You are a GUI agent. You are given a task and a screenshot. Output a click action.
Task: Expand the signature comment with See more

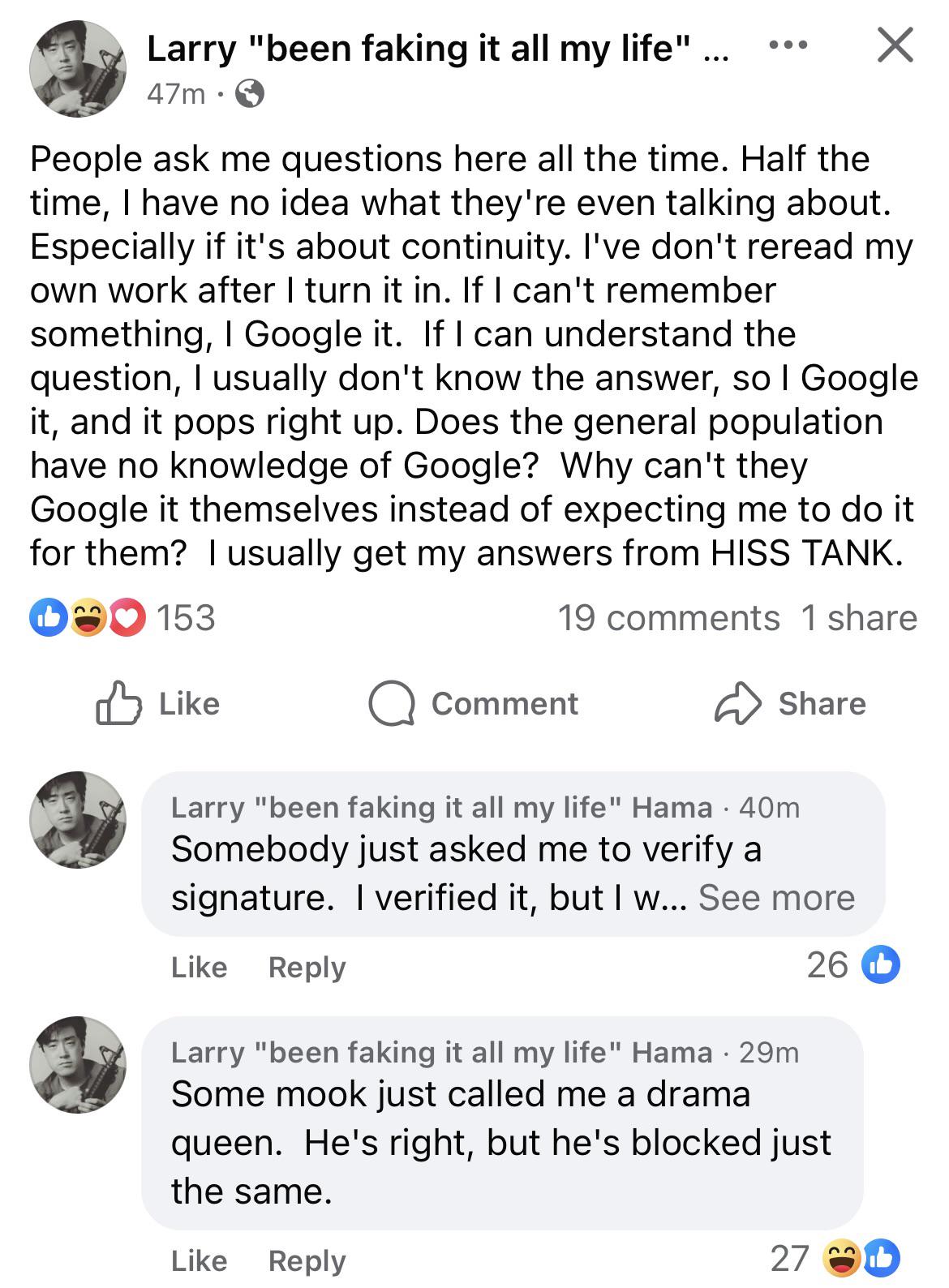(776, 898)
